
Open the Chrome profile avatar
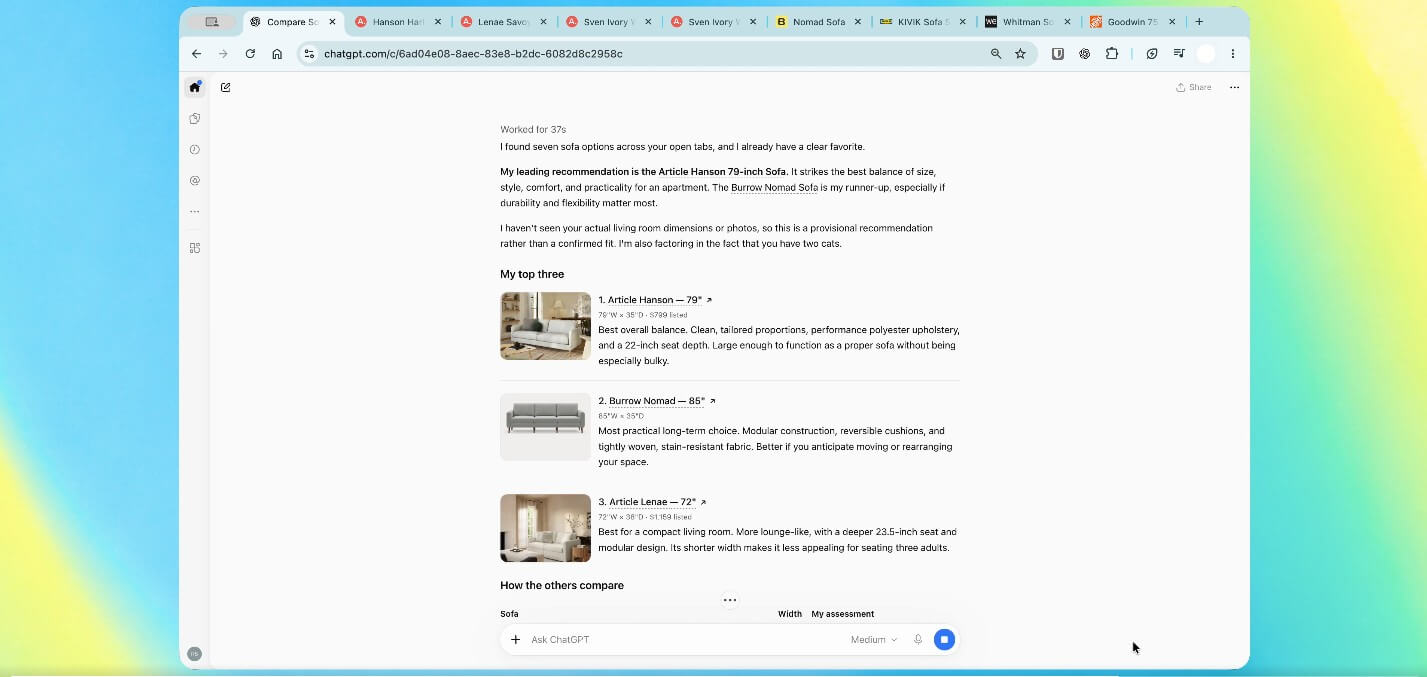pyautogui.click(x=1206, y=54)
